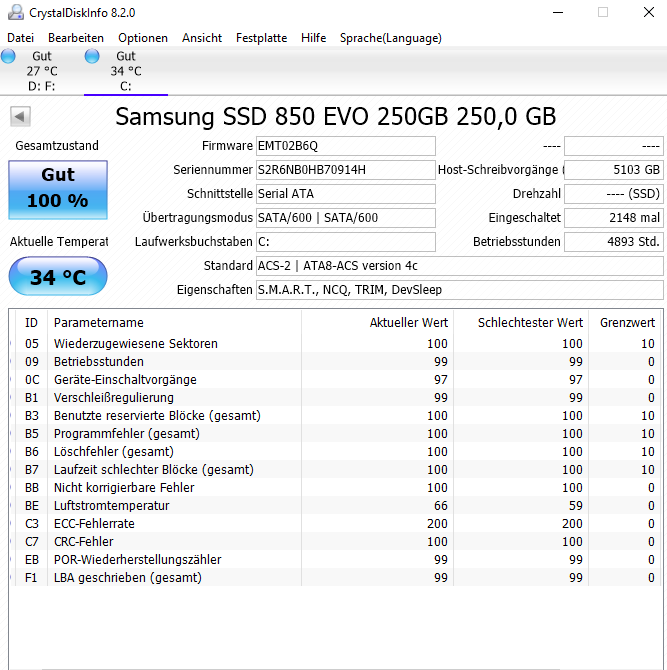Click the previous disk arrow button
Screen dimensions: 667x670
(x=20, y=116)
